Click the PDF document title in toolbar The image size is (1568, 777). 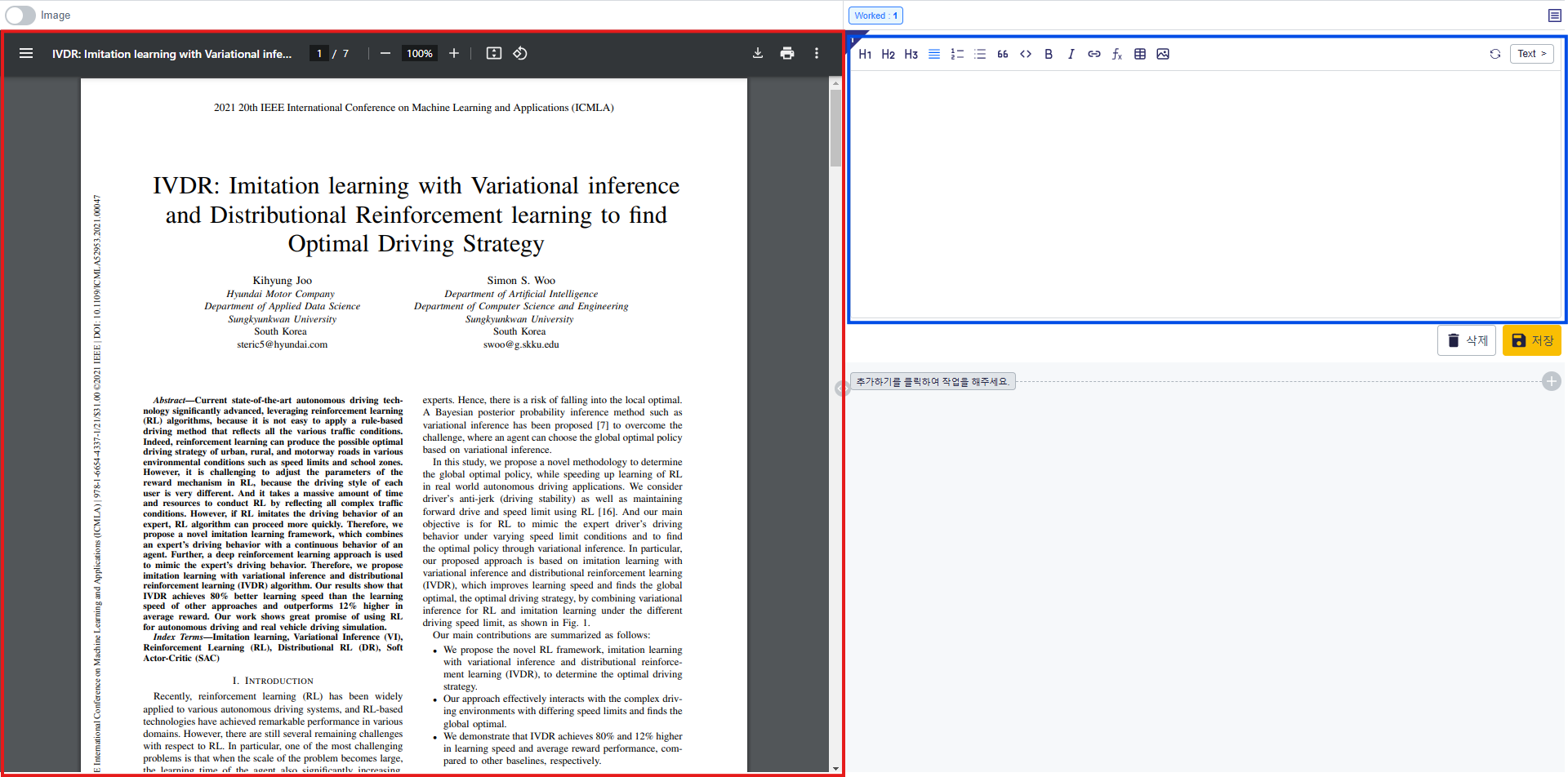click(172, 54)
